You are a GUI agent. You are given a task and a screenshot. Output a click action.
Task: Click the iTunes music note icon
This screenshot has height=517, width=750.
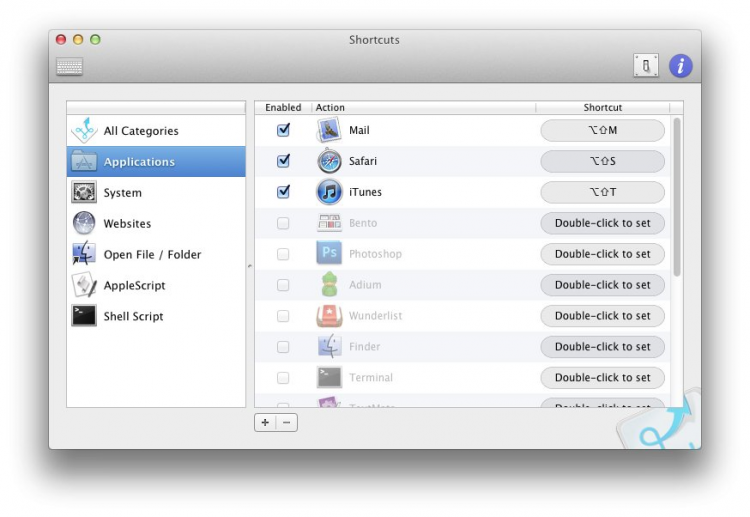[x=329, y=192]
